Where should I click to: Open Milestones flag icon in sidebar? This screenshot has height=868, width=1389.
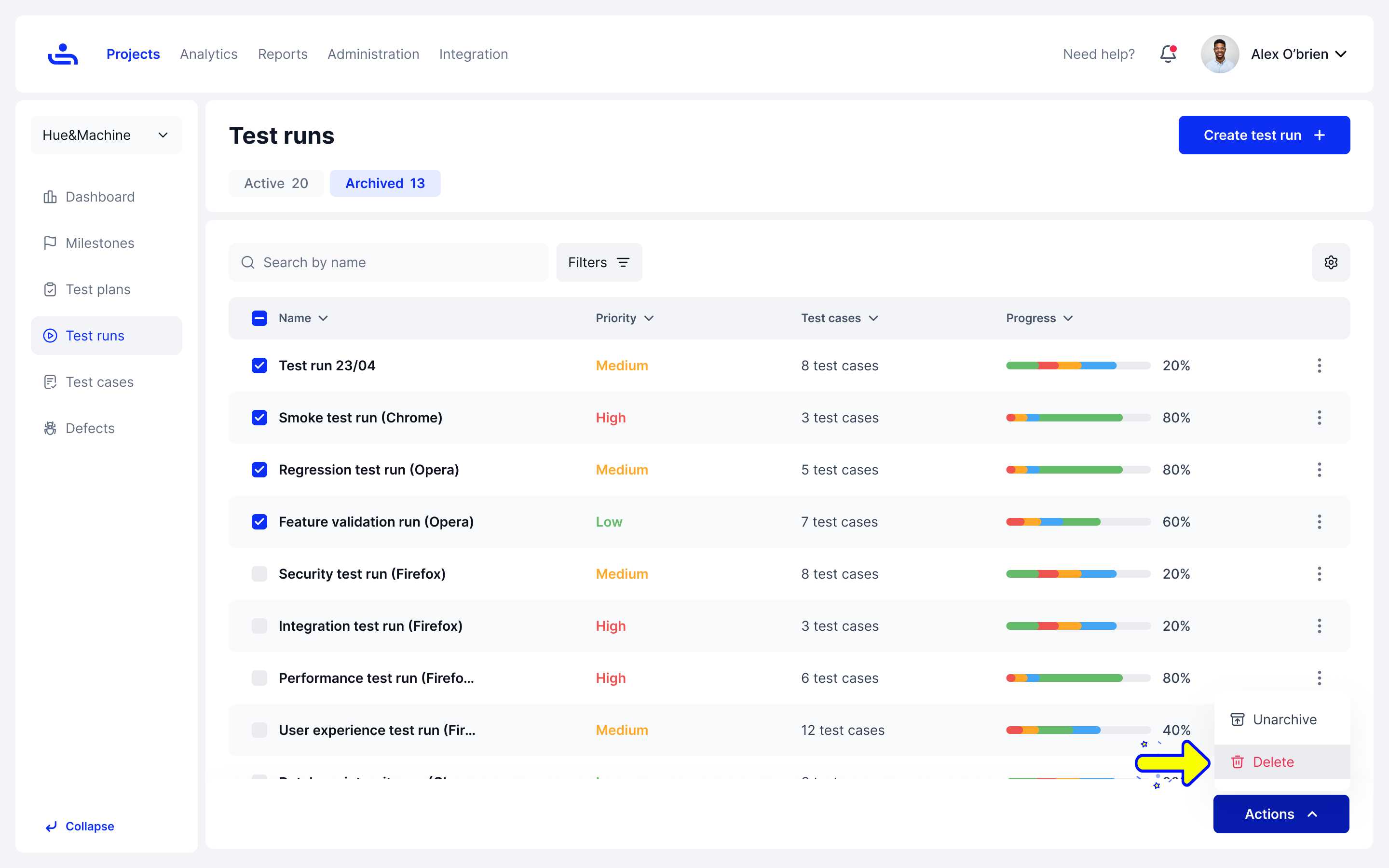tap(50, 243)
